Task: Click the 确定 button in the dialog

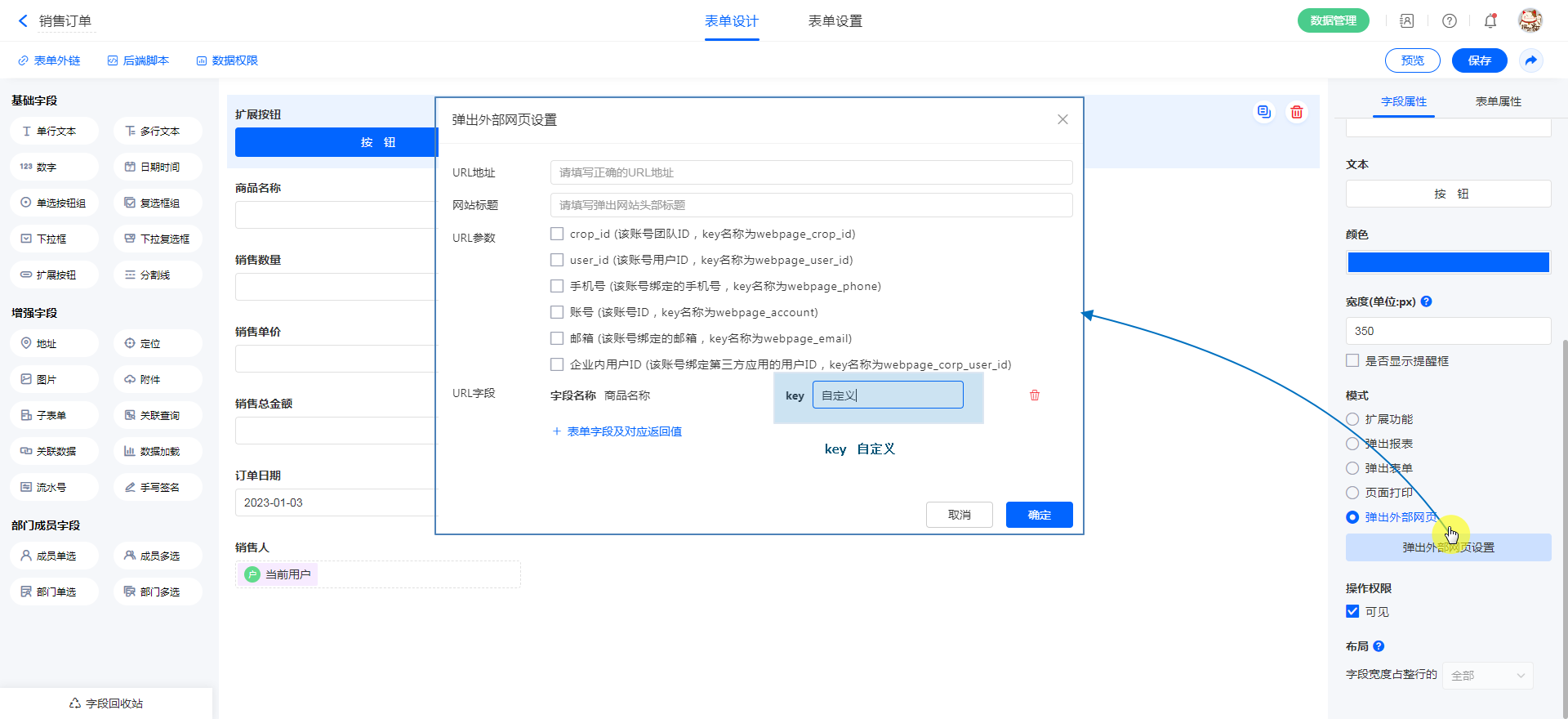Action: point(1039,515)
